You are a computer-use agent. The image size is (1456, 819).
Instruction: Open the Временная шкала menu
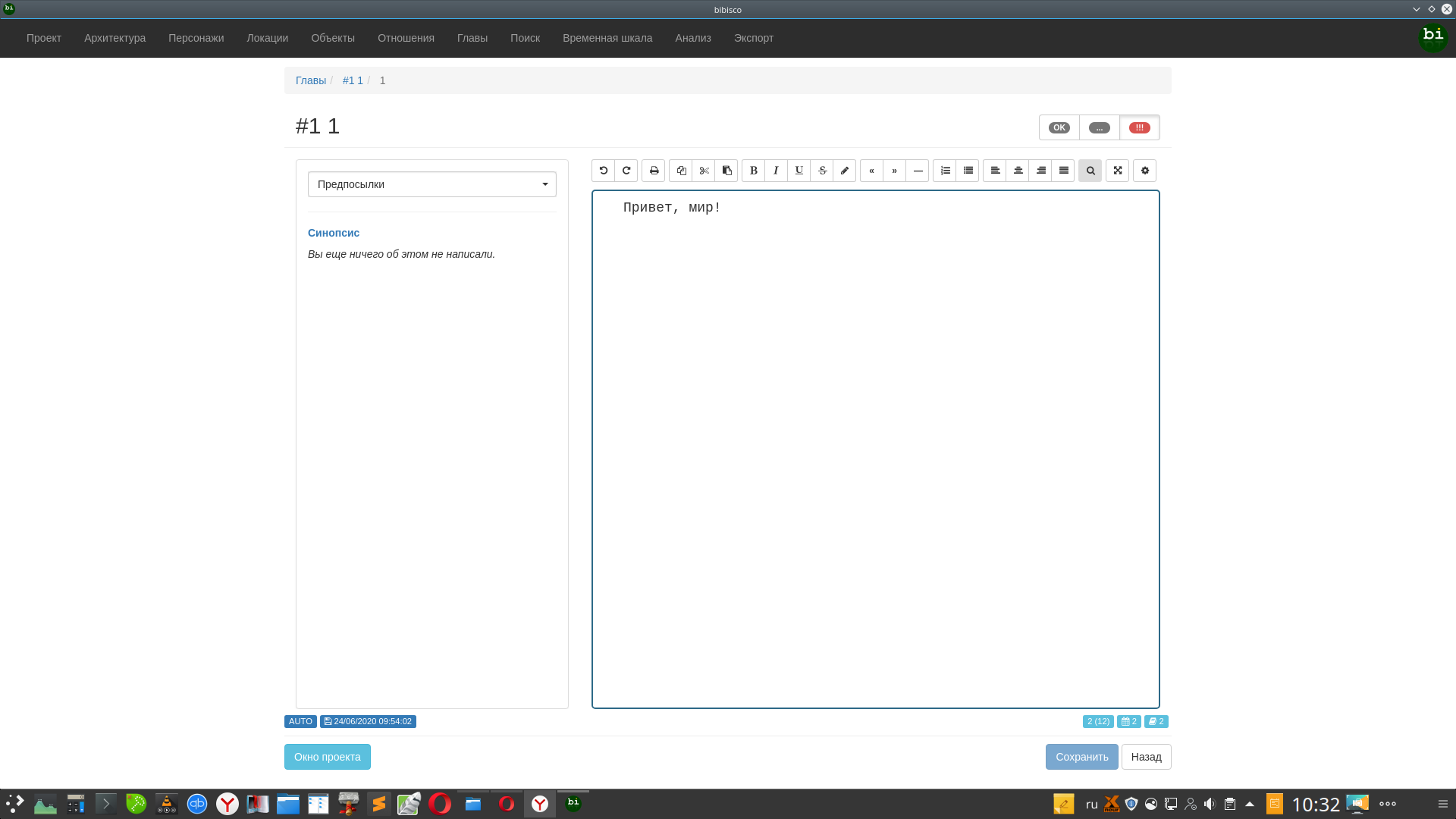pos(607,38)
